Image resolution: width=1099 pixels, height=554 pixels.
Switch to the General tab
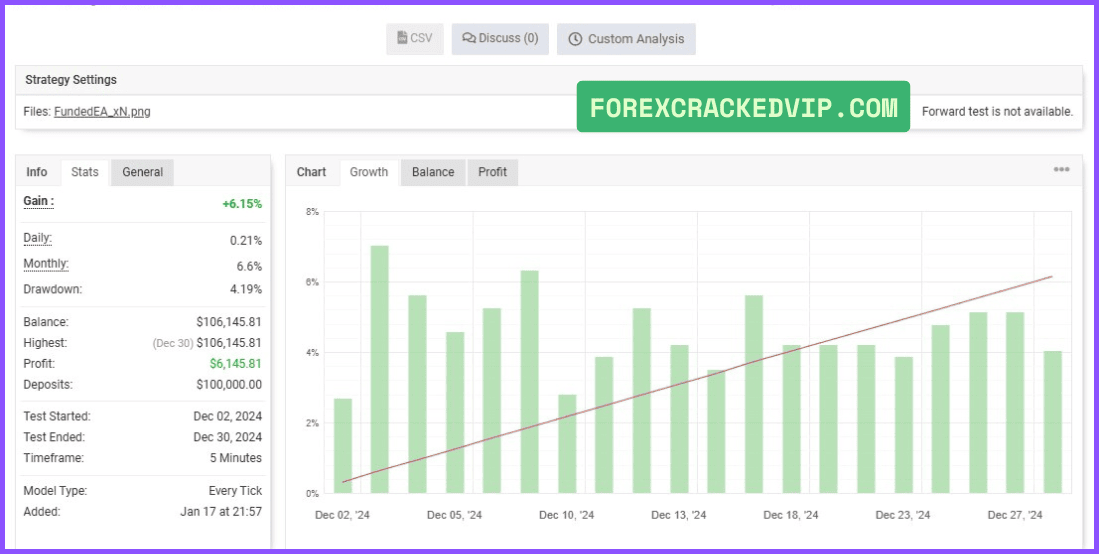(142, 172)
